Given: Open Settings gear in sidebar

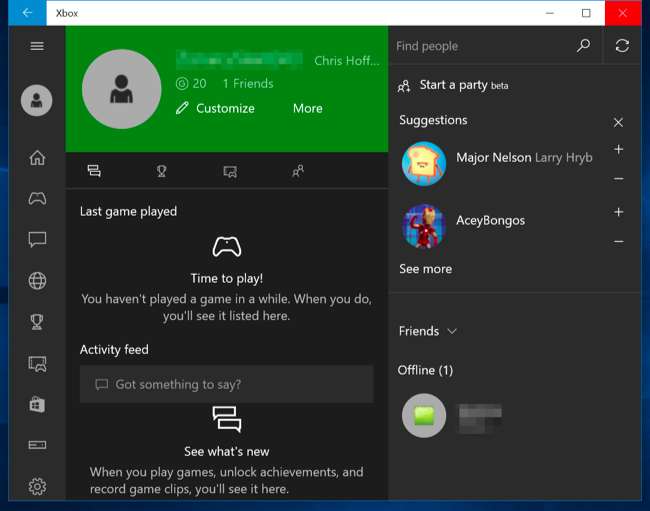Looking at the screenshot, I should [x=37, y=487].
